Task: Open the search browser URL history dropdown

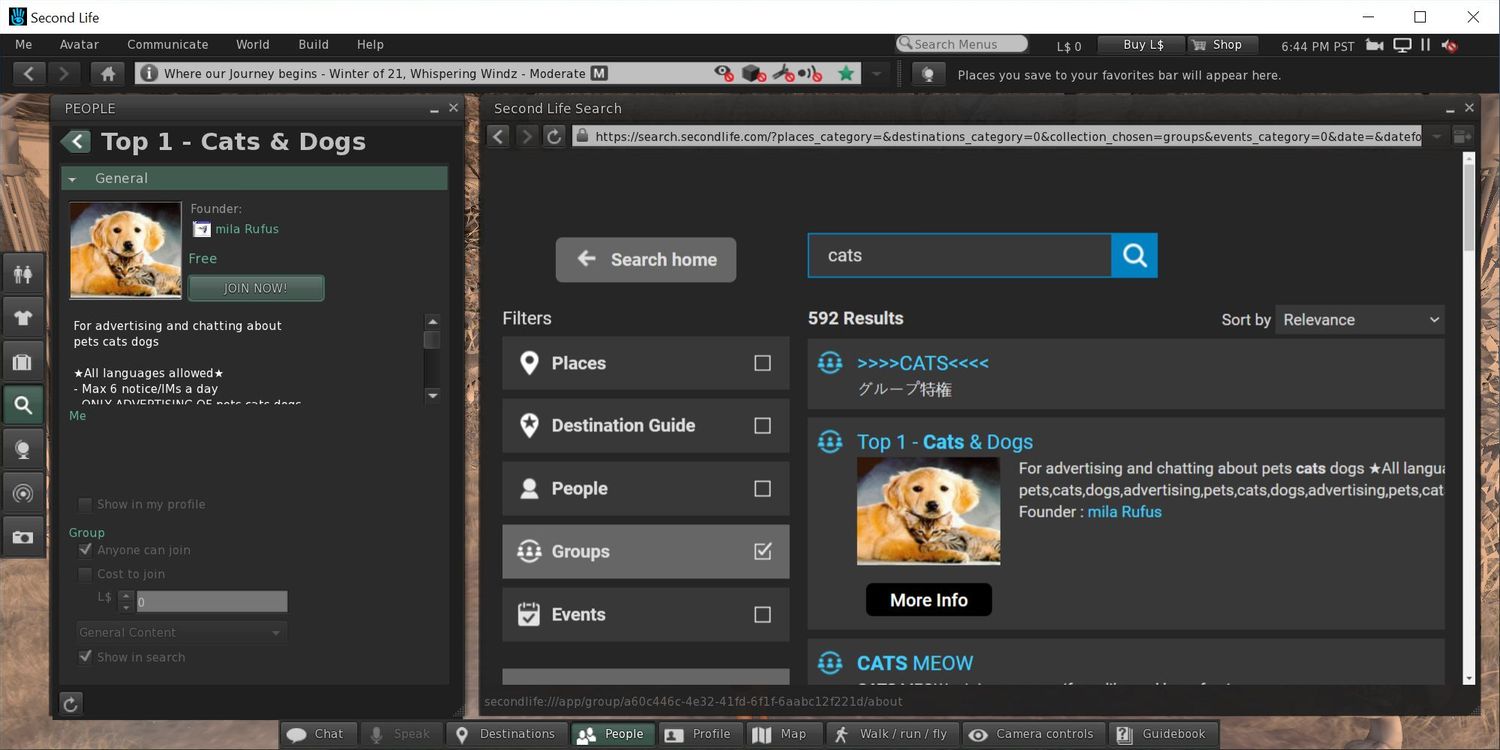Action: pyautogui.click(x=1437, y=136)
